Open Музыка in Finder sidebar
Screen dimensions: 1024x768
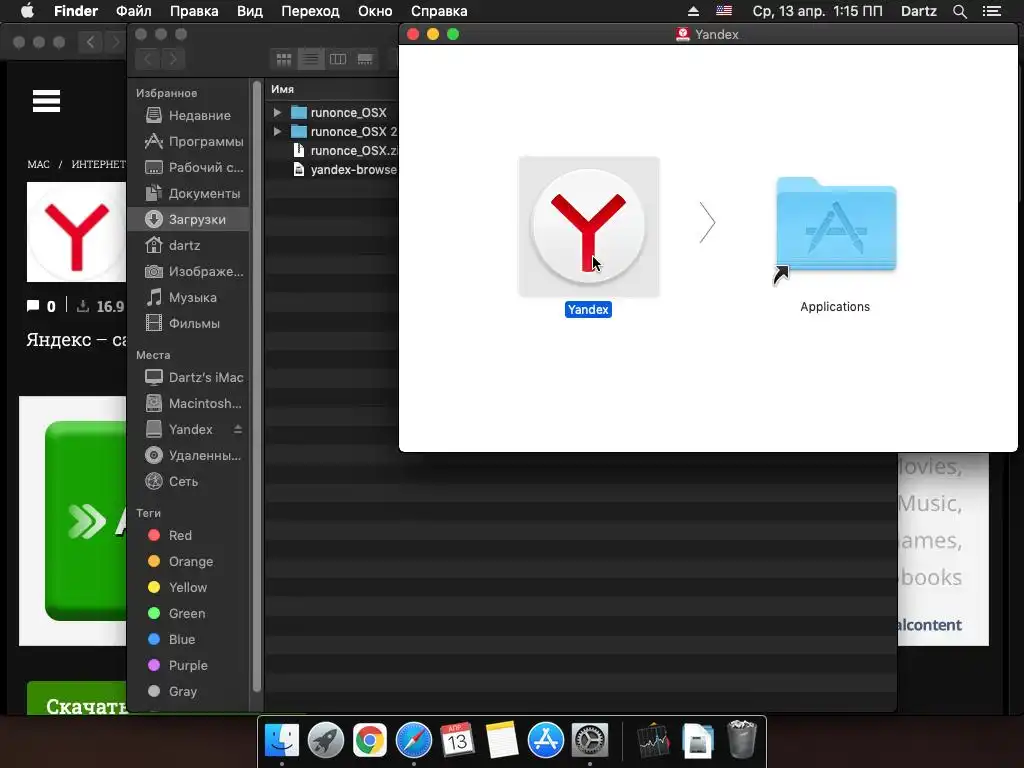(x=188, y=298)
